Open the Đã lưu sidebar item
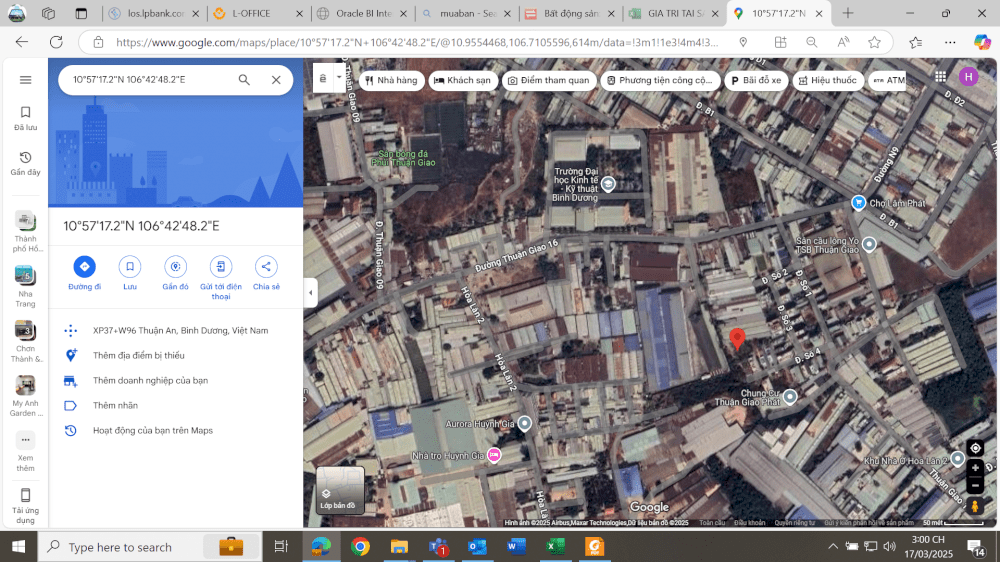 [26, 118]
